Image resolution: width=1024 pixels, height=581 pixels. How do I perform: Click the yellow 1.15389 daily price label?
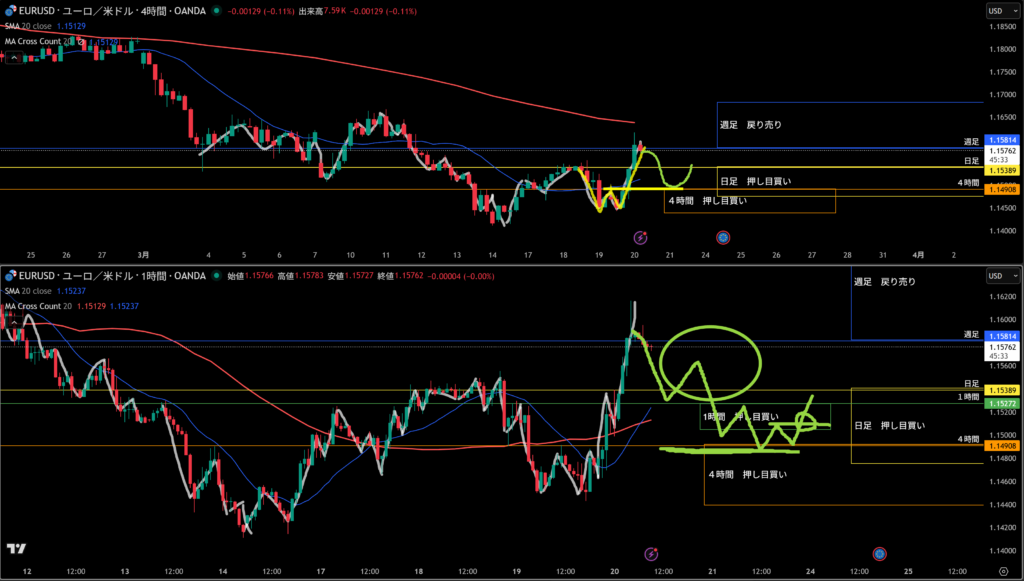[1000, 172]
